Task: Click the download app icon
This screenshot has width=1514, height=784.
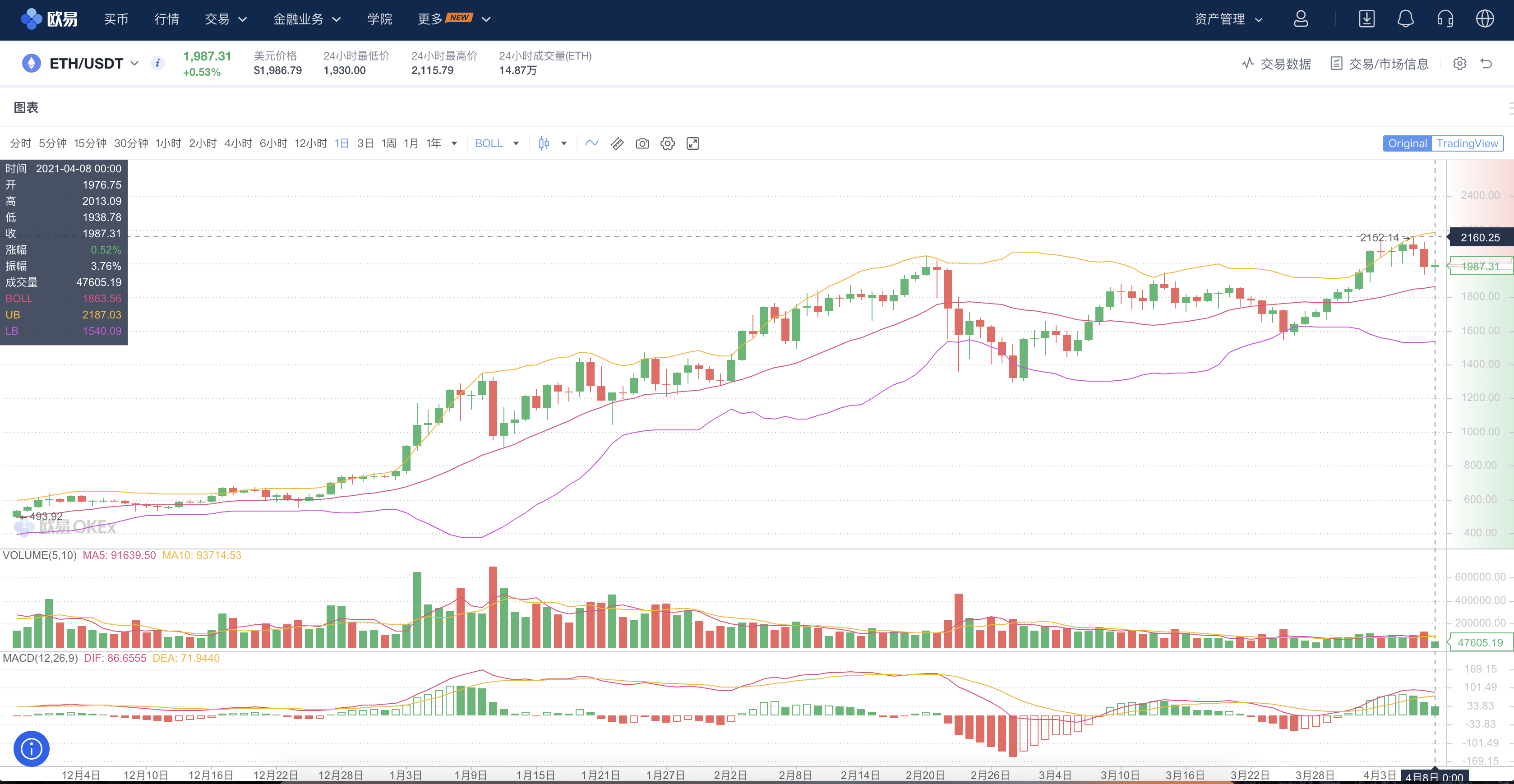Action: click(1366, 19)
